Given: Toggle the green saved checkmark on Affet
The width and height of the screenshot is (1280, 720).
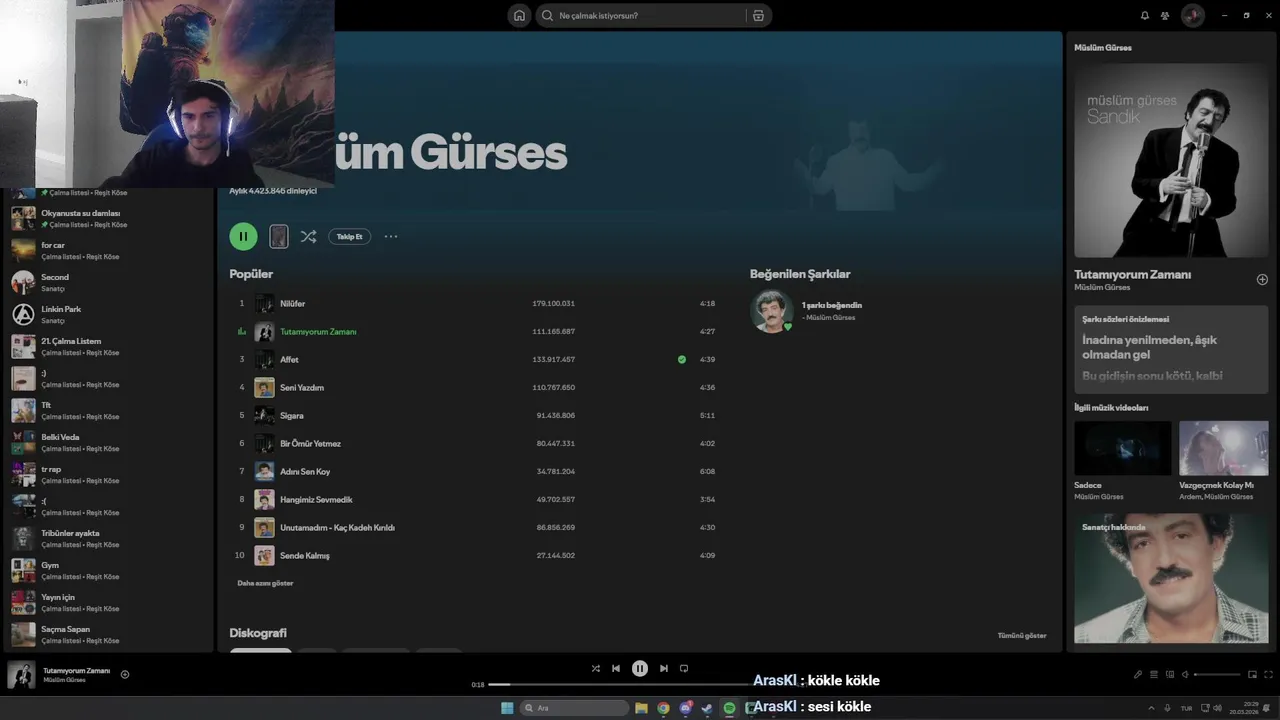Looking at the screenshot, I should click(682, 359).
